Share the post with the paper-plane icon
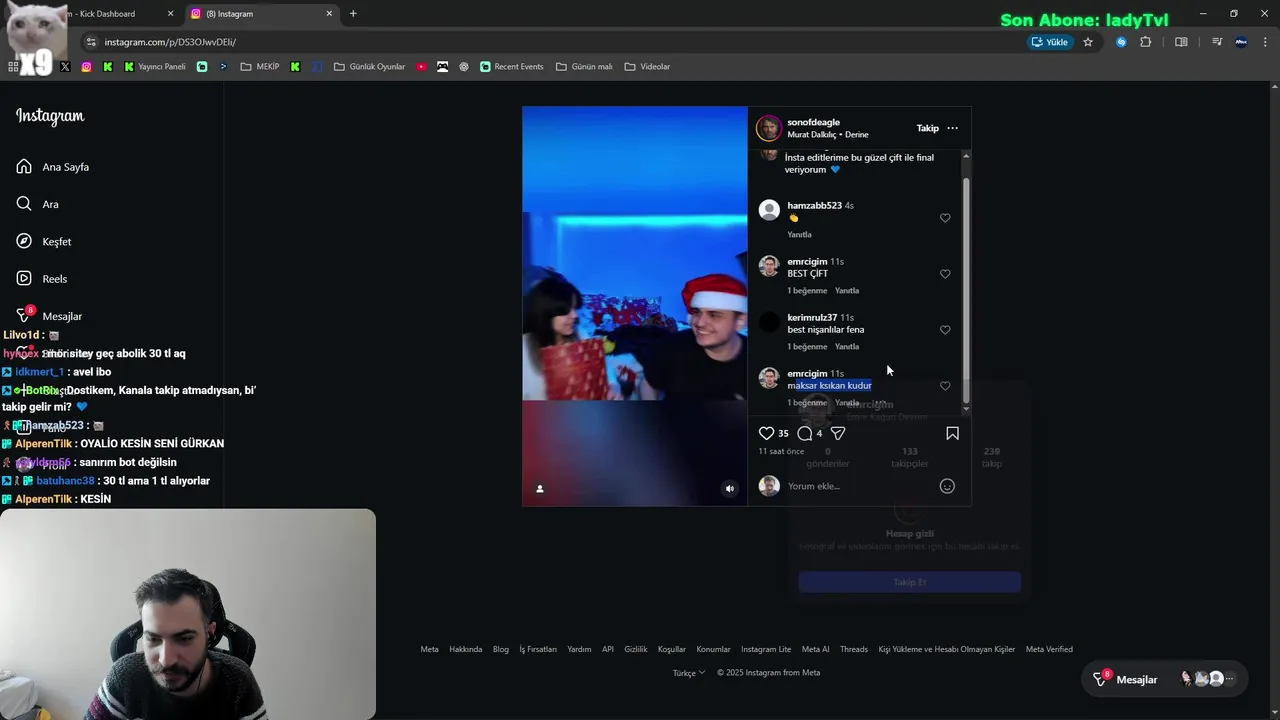Screen dimensions: 1280x720 838,433
